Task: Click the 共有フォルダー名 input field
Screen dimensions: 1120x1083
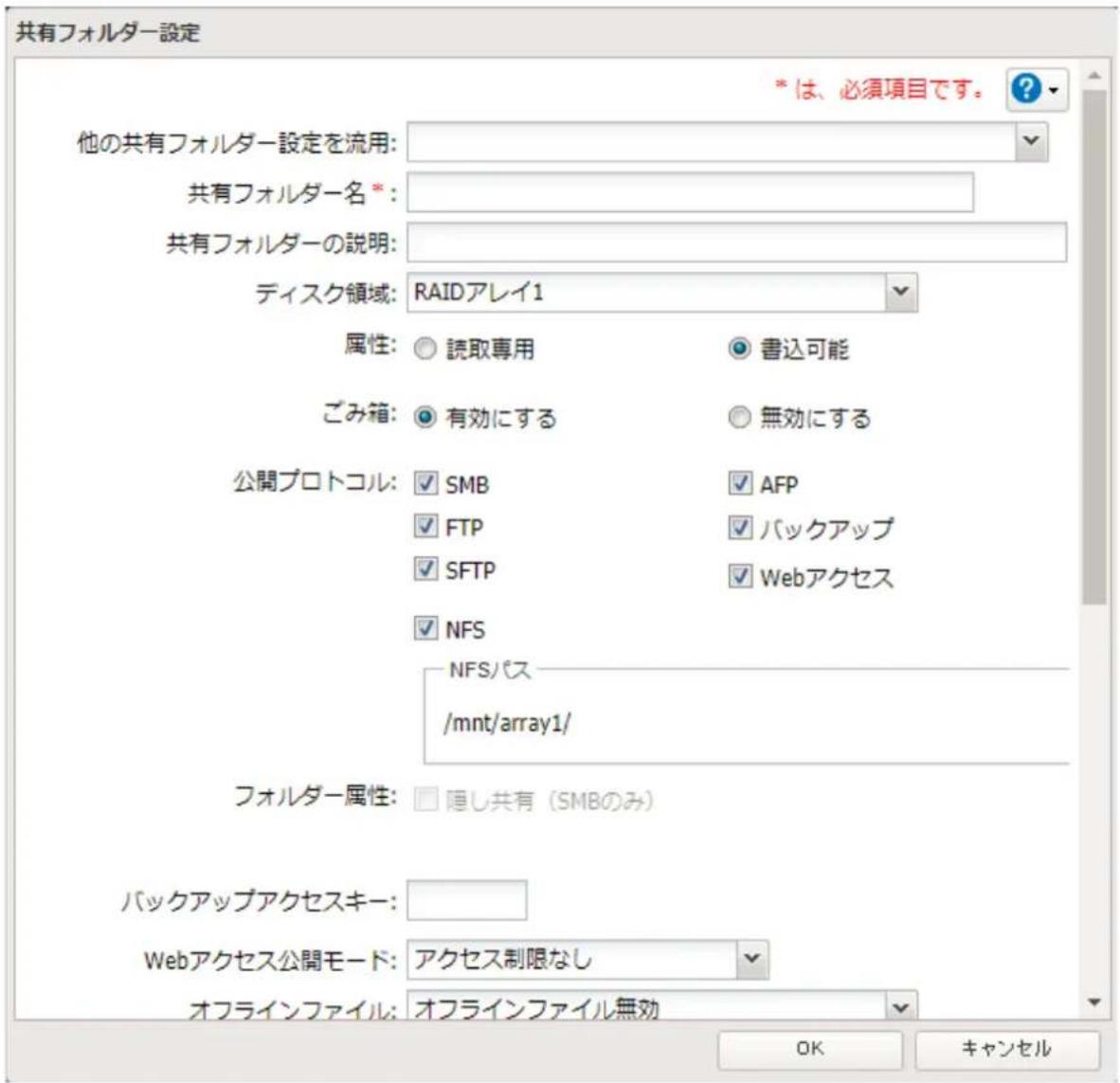Action: pos(690,192)
